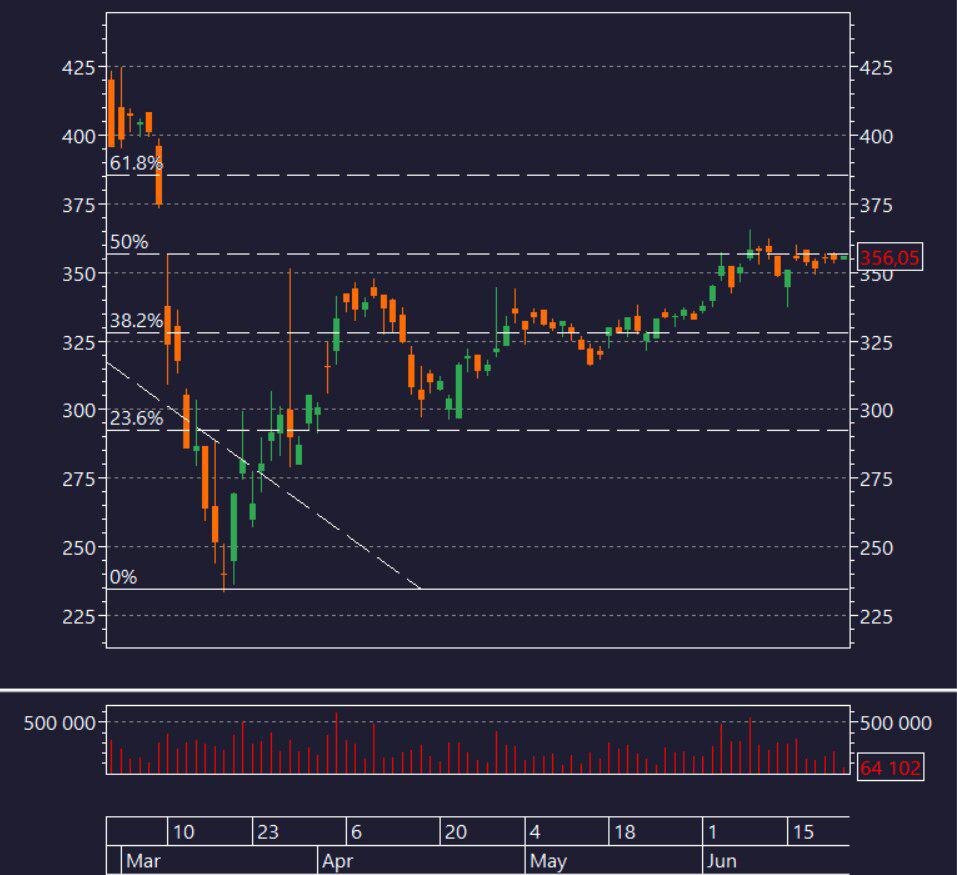Click the right 275 price axis label
The image size is (957, 875).
[876, 479]
